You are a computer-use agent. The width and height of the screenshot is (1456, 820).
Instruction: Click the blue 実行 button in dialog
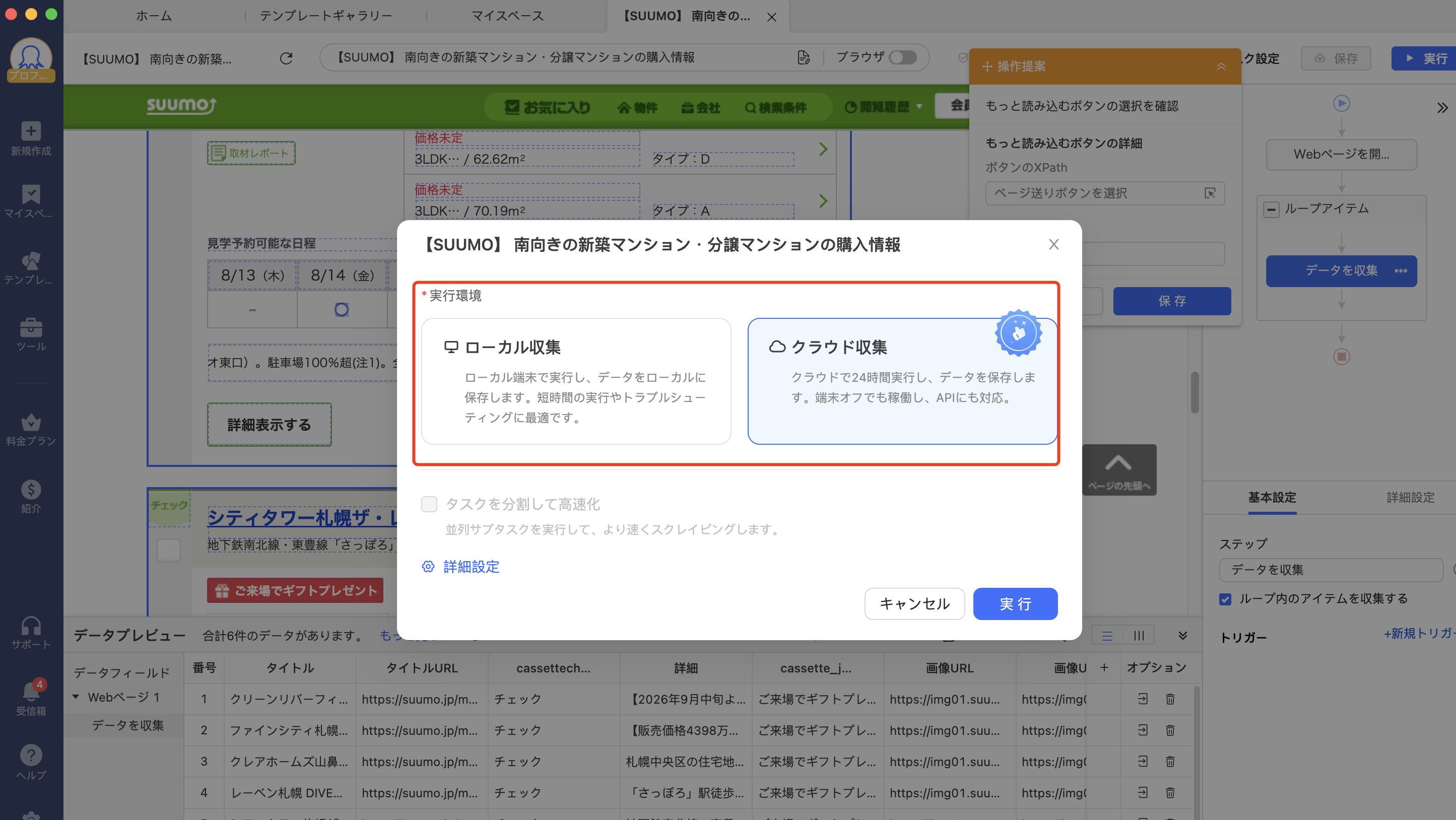(1015, 603)
